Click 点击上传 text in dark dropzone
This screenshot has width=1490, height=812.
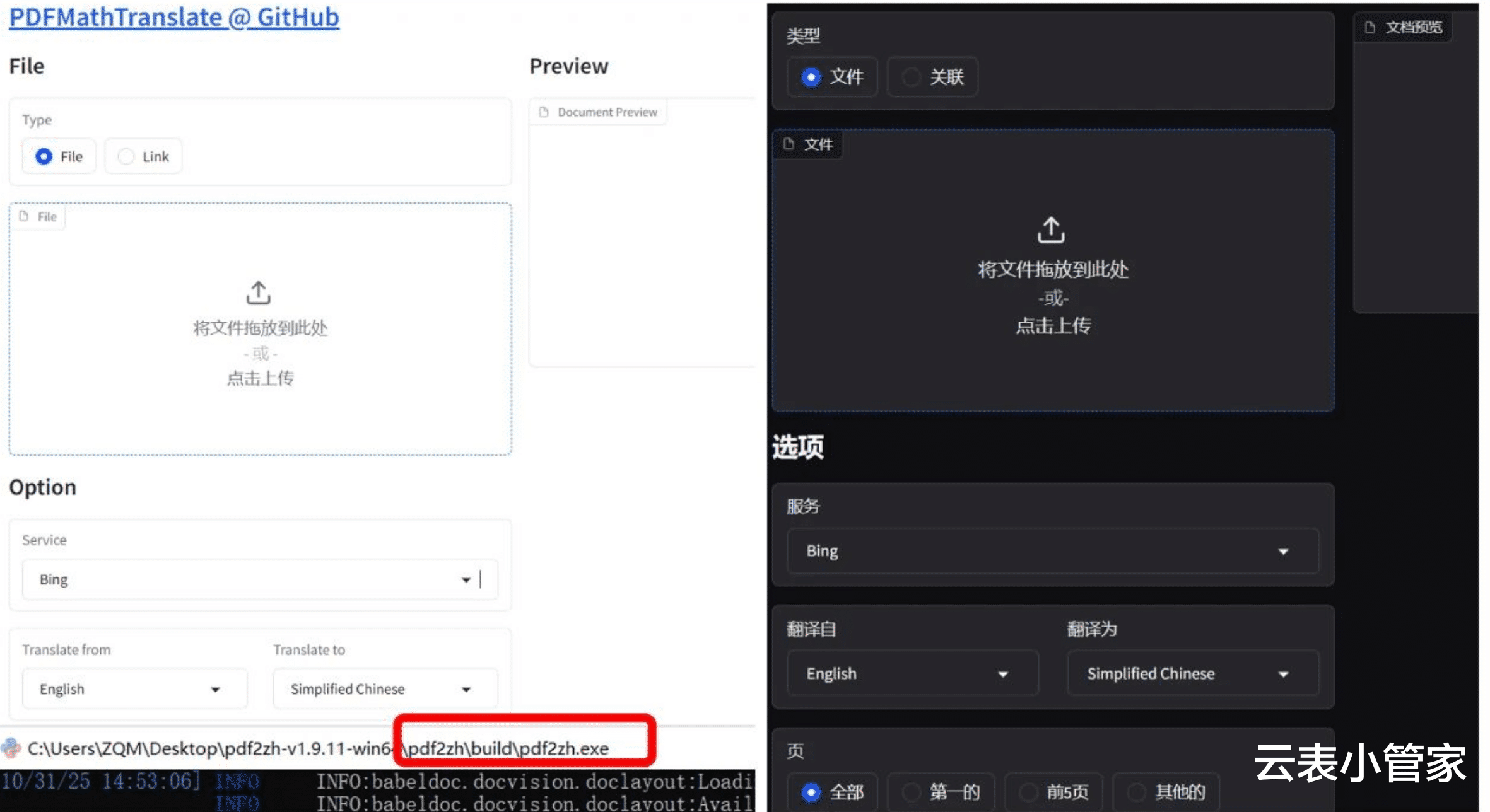point(1053,326)
